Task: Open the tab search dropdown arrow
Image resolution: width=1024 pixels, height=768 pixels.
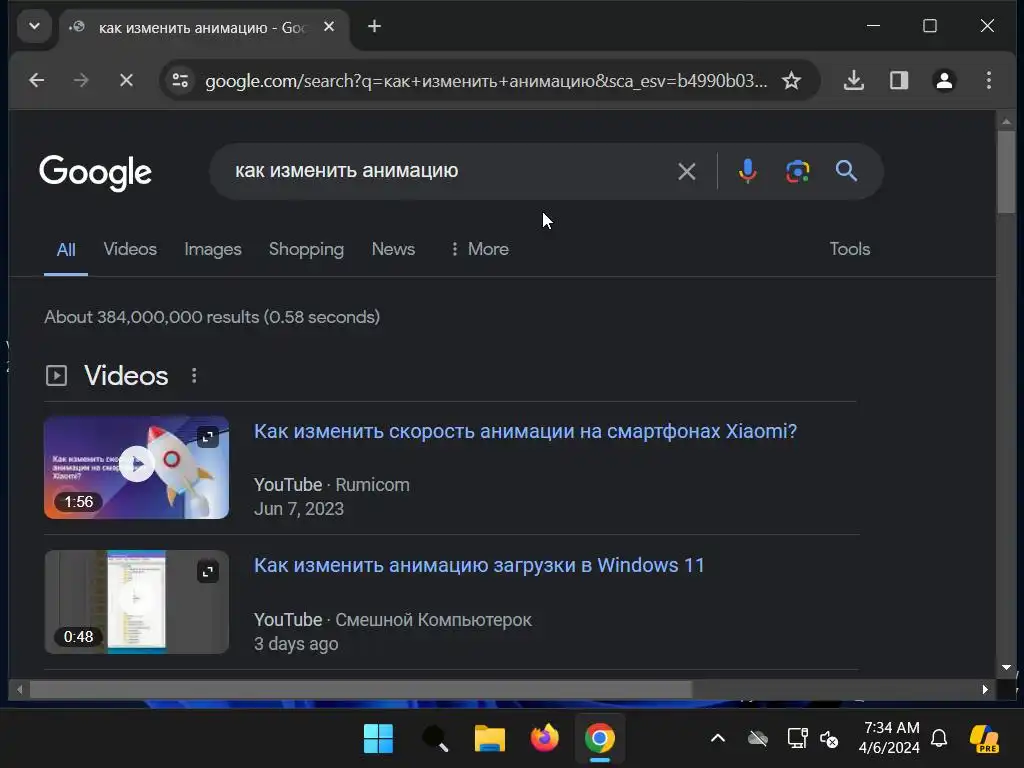Action: pos(34,27)
